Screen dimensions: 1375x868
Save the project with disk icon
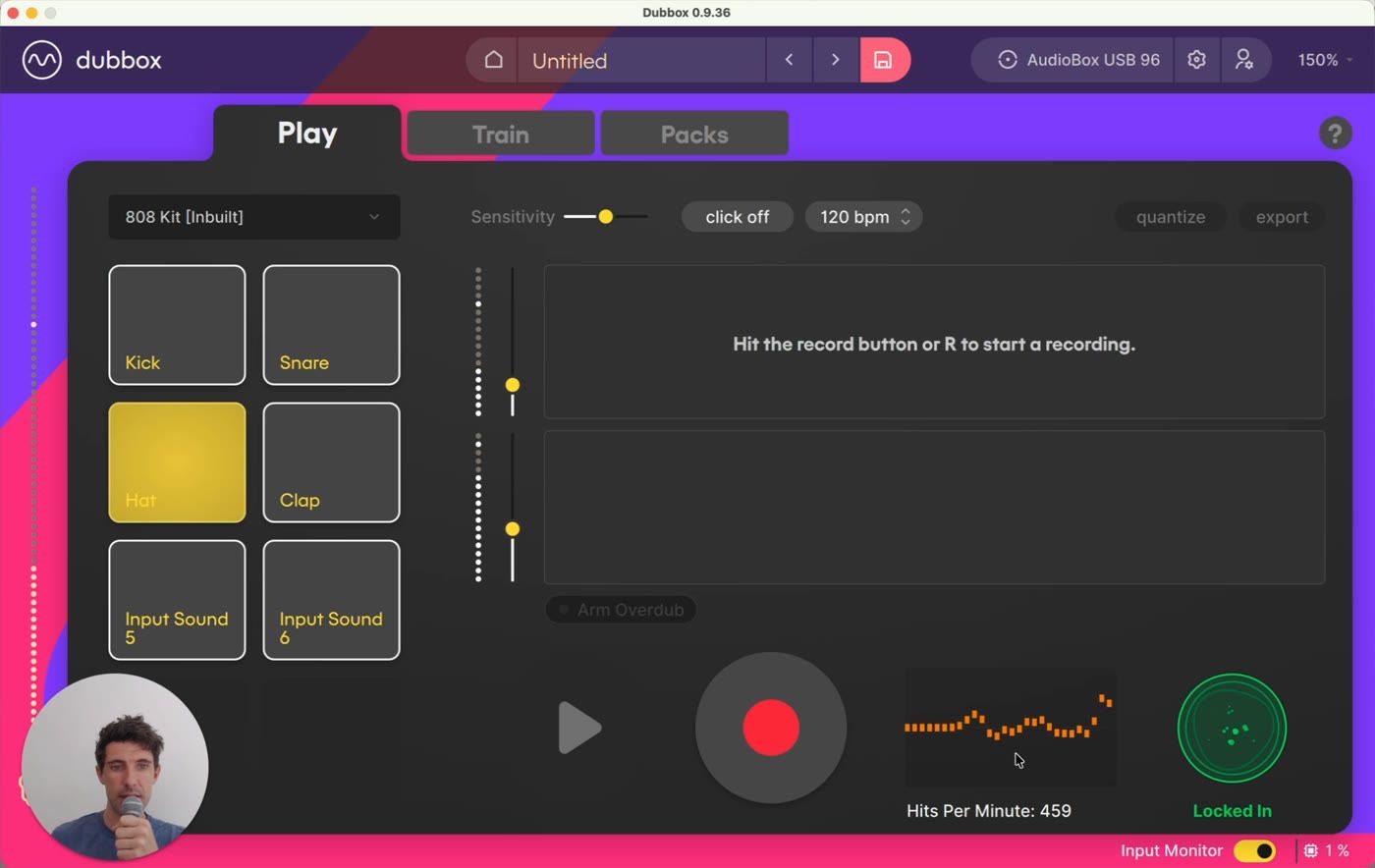pos(884,60)
